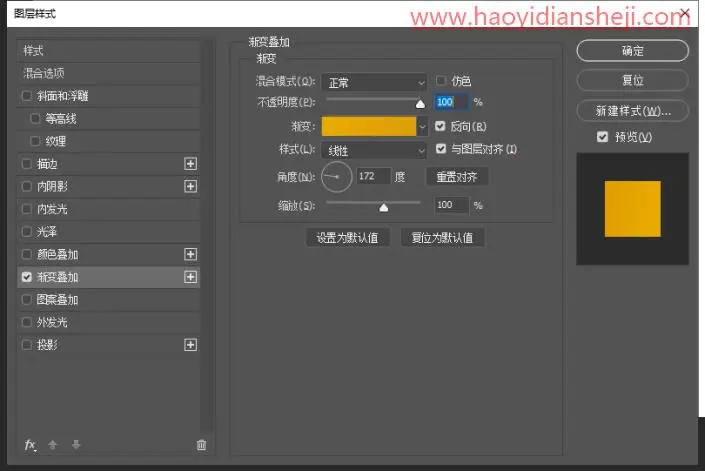Viewport: 705px width, 471px height.
Task: Open 样式(L) dropdown showing 线性
Action: click(x=374, y=150)
